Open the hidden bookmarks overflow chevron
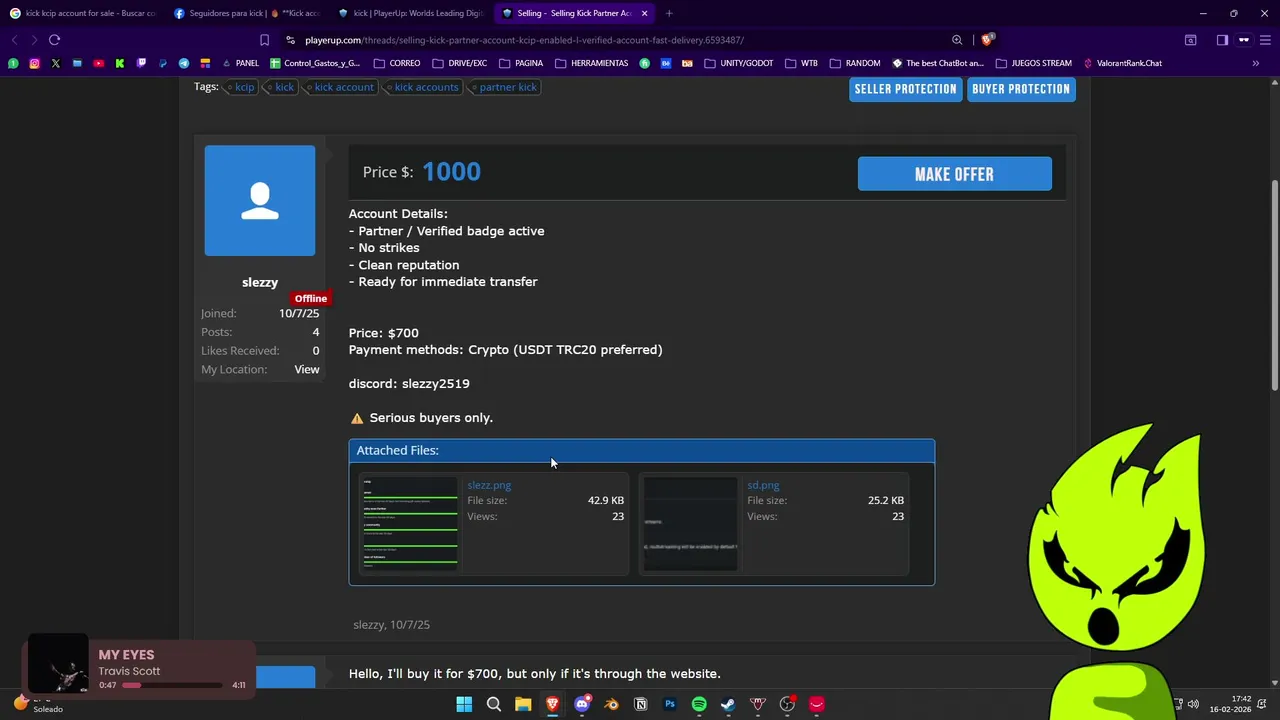Image resolution: width=1280 pixels, height=720 pixels. point(1255,63)
